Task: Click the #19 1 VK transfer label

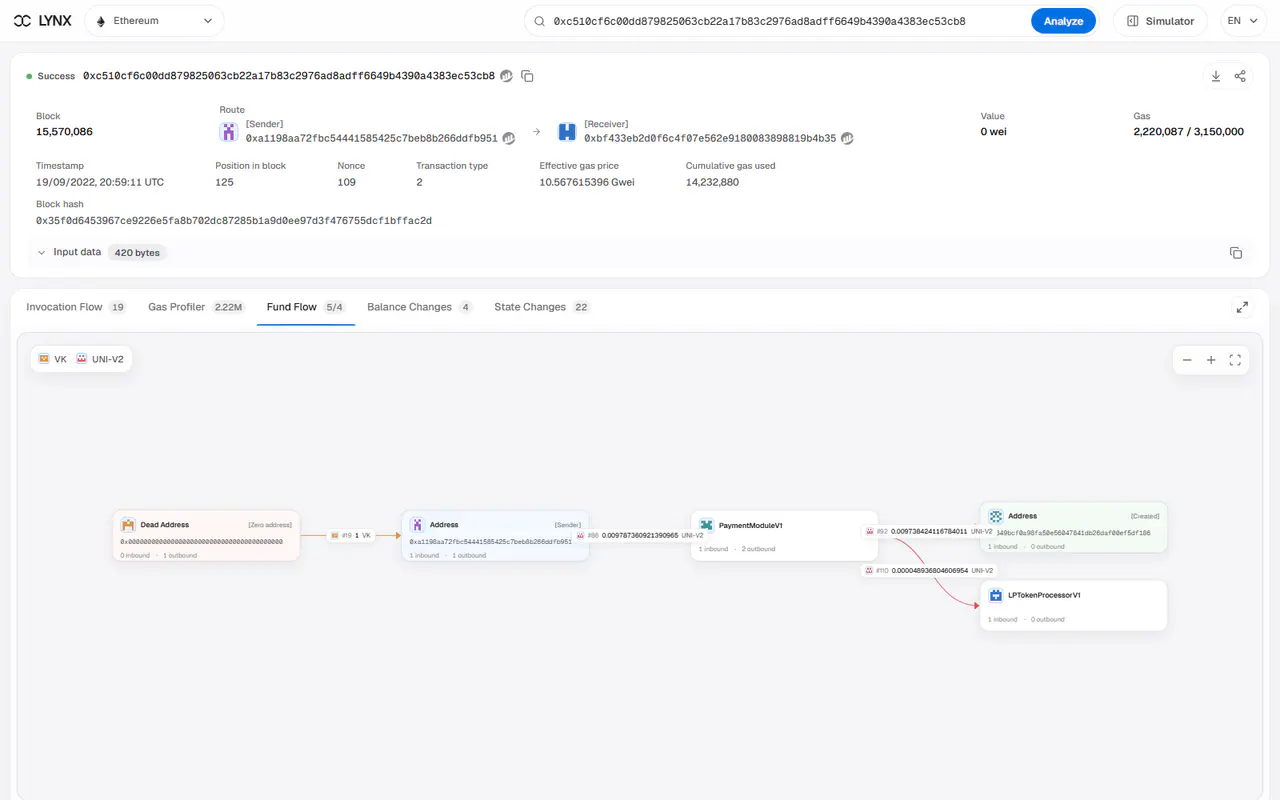Action: [x=351, y=536]
